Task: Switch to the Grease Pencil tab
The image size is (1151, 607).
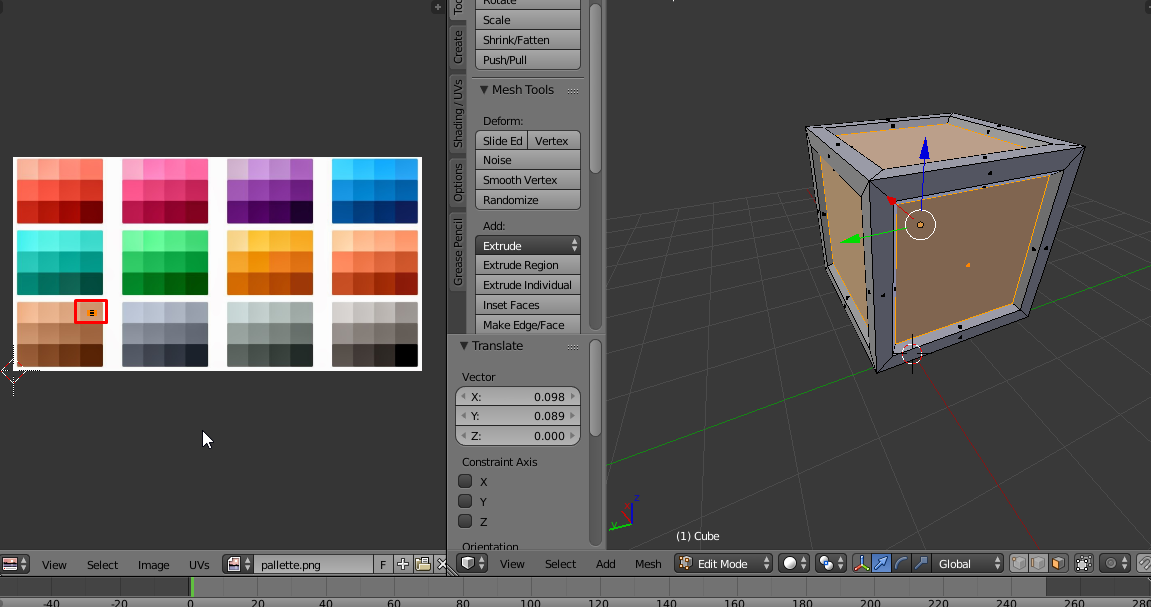Action: [457, 252]
